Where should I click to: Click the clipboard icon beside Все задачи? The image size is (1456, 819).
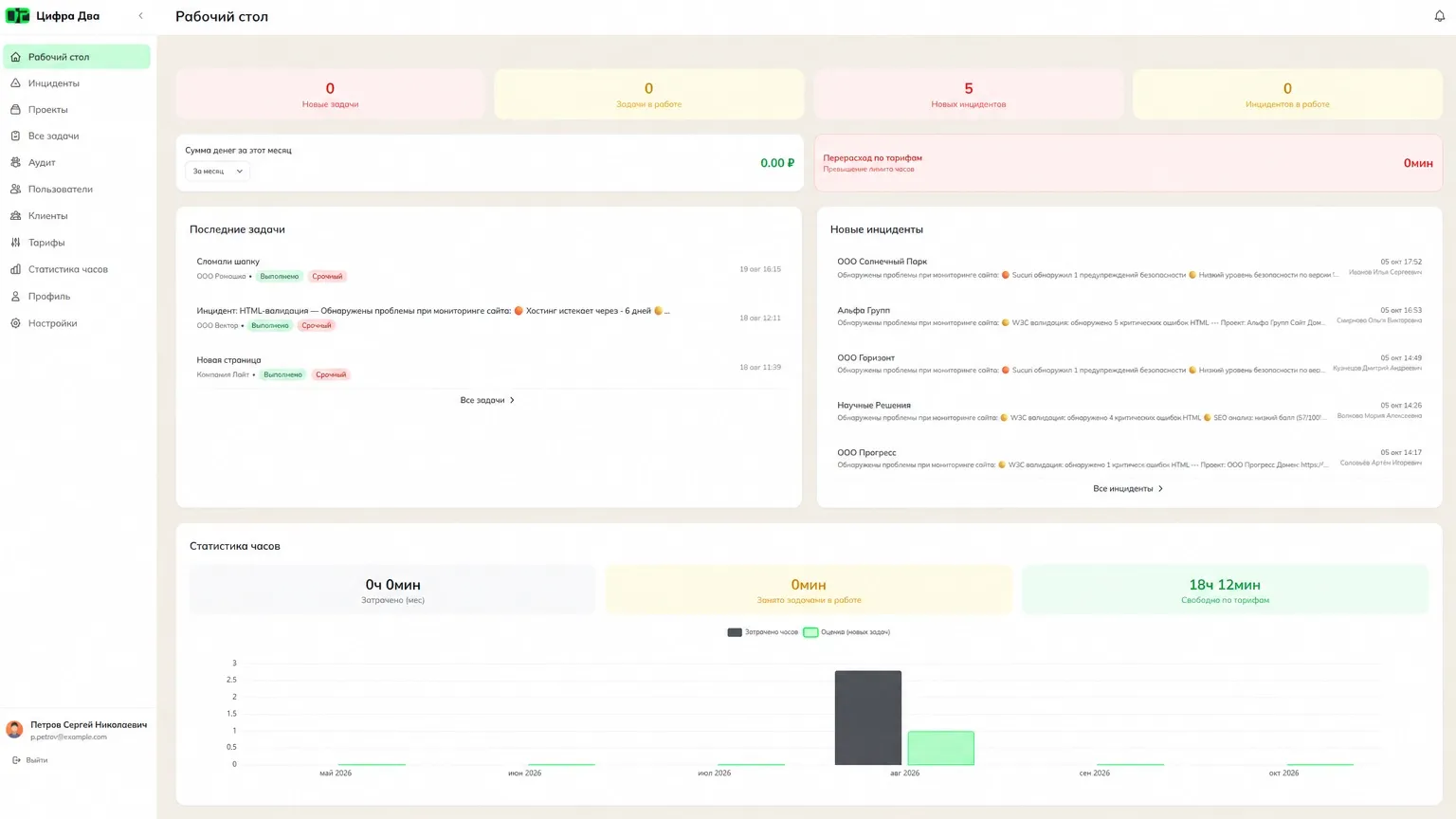[x=15, y=136]
